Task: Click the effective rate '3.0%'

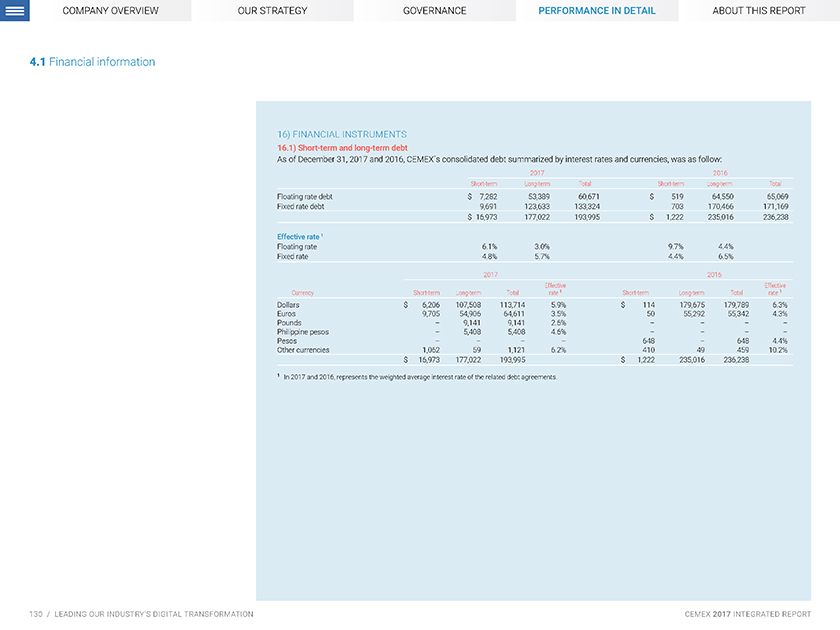Action: point(542,247)
